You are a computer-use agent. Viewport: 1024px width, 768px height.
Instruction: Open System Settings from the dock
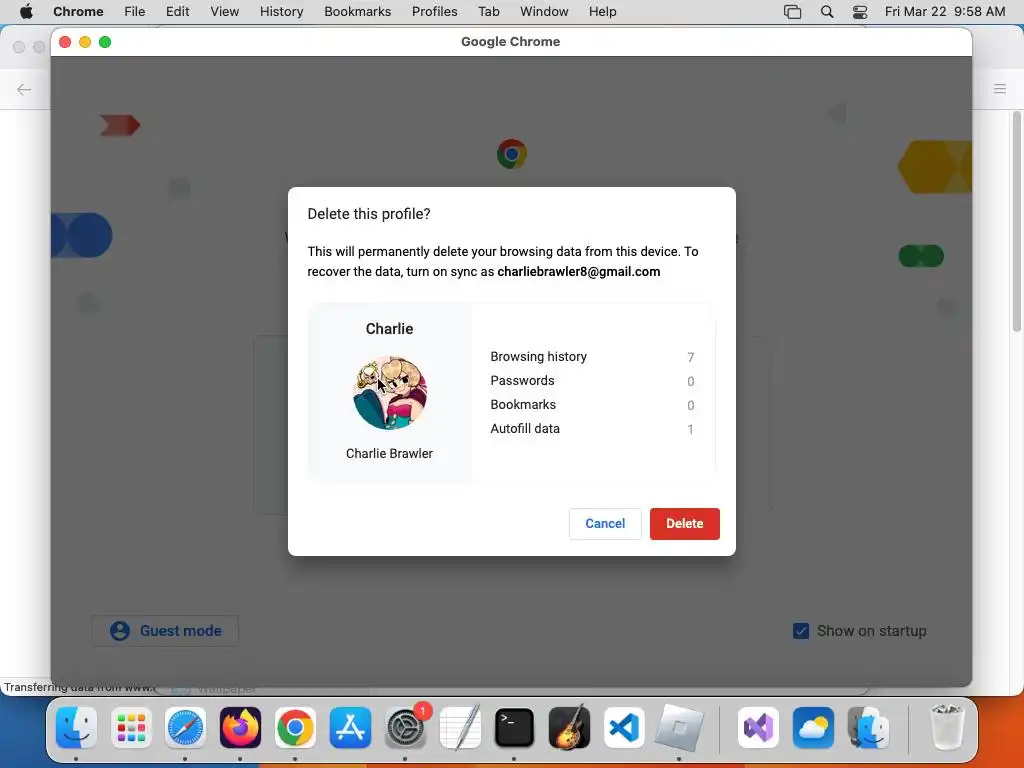point(406,728)
